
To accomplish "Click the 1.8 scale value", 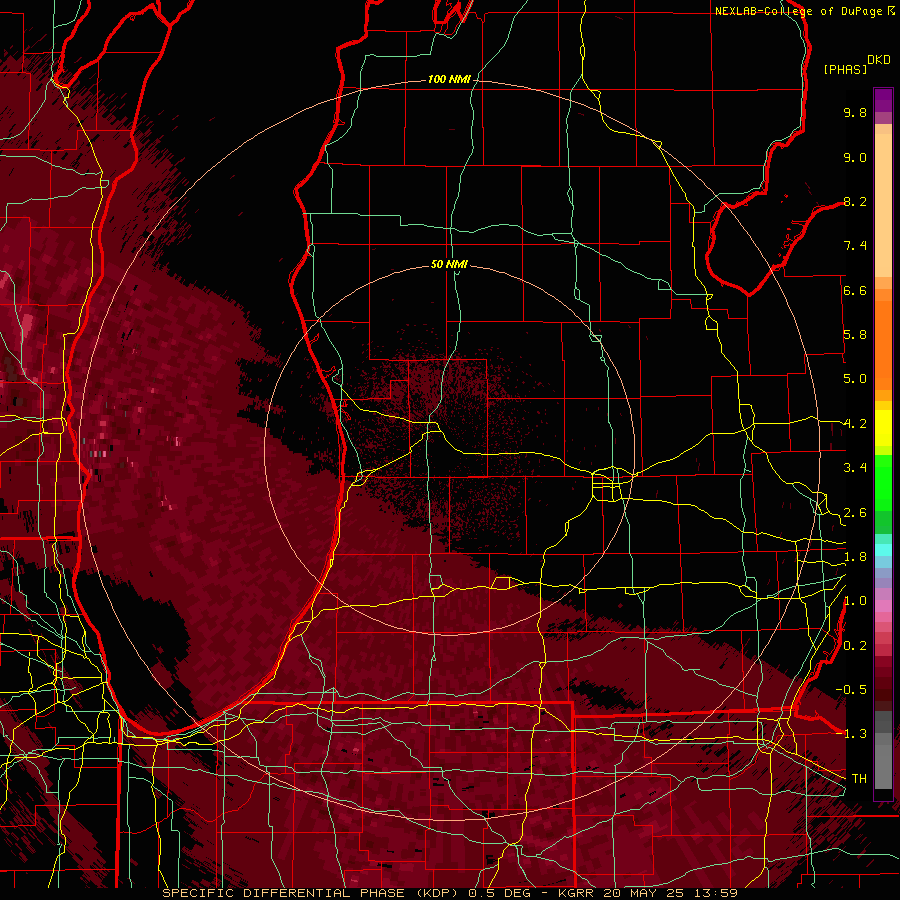I will coord(855,557).
